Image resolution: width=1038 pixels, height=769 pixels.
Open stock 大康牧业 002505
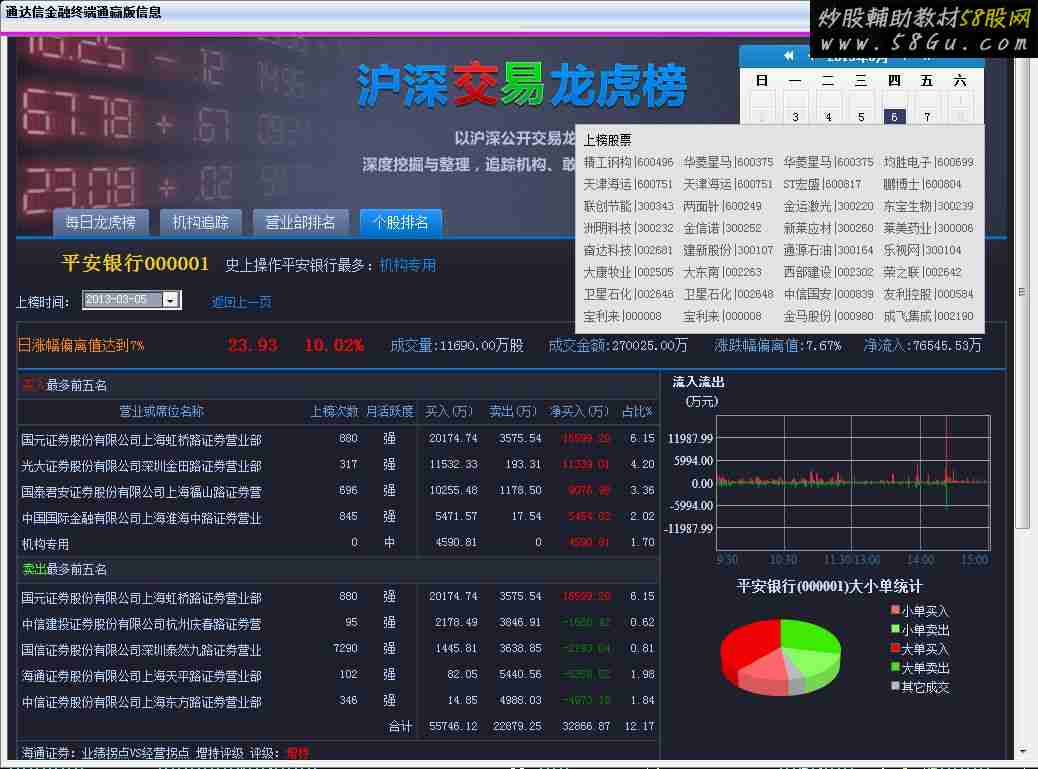628,272
